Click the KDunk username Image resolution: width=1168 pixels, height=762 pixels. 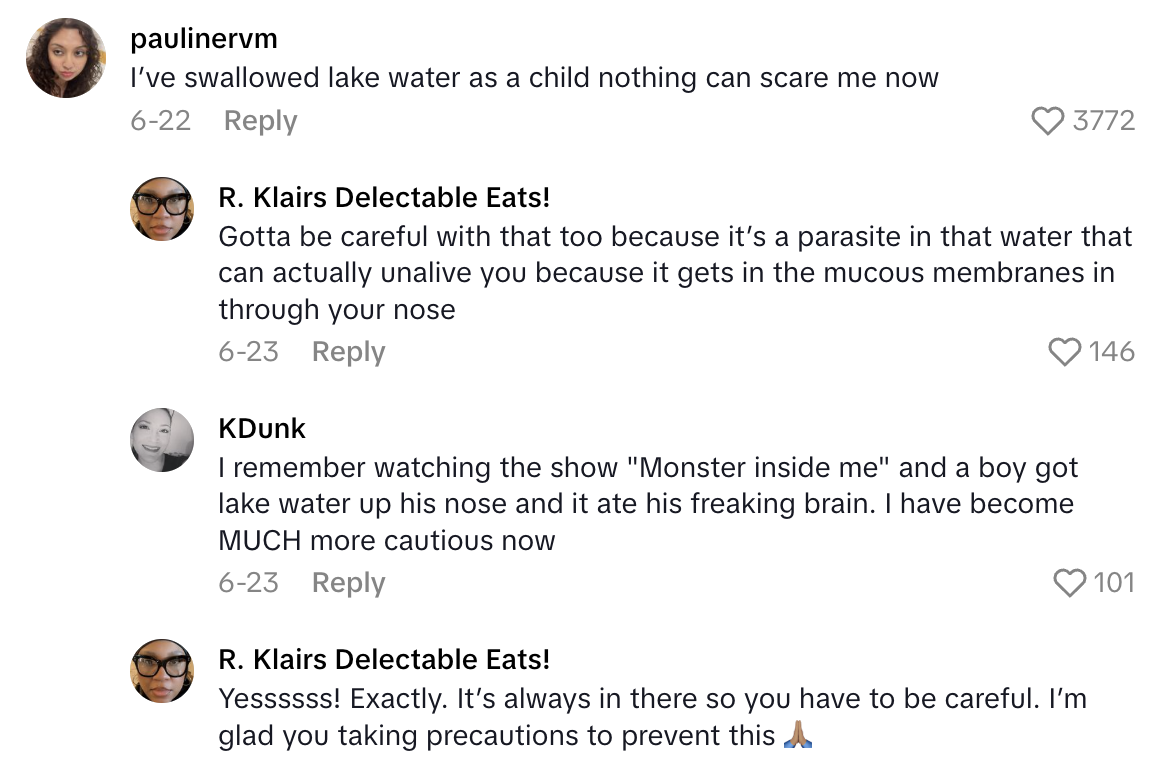pyautogui.click(x=261, y=428)
